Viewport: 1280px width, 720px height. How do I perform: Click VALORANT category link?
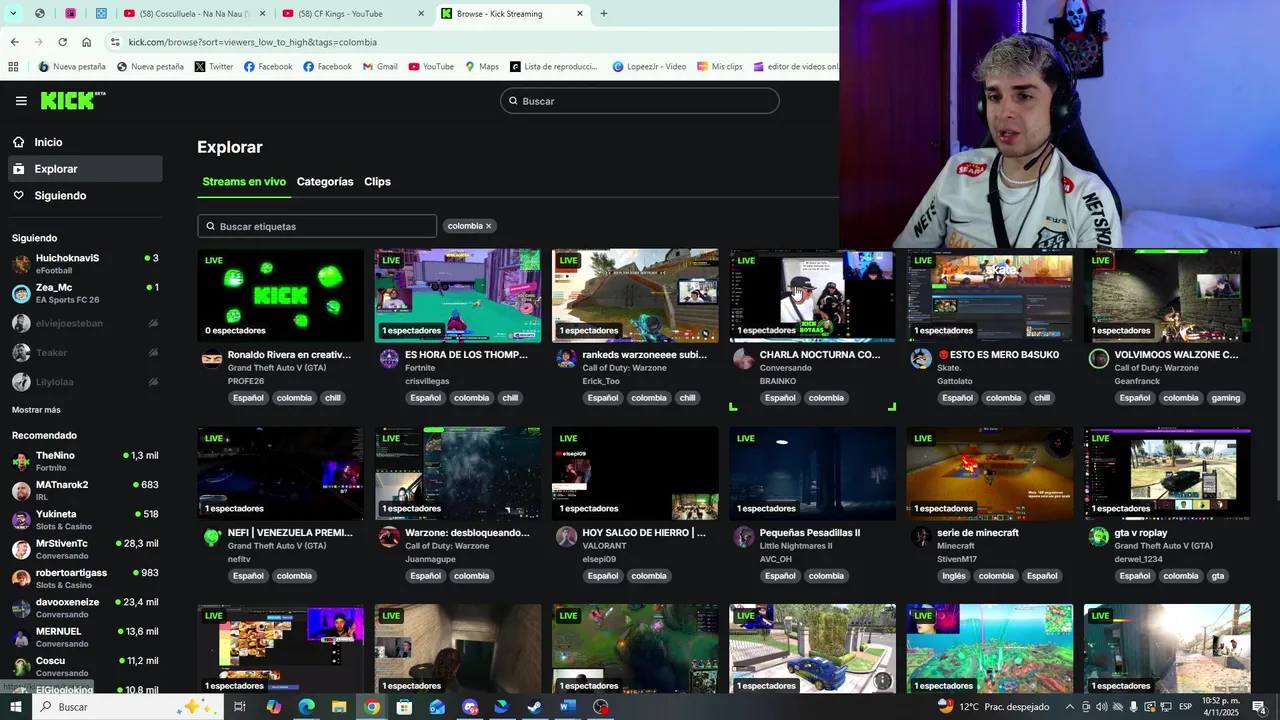pos(604,546)
